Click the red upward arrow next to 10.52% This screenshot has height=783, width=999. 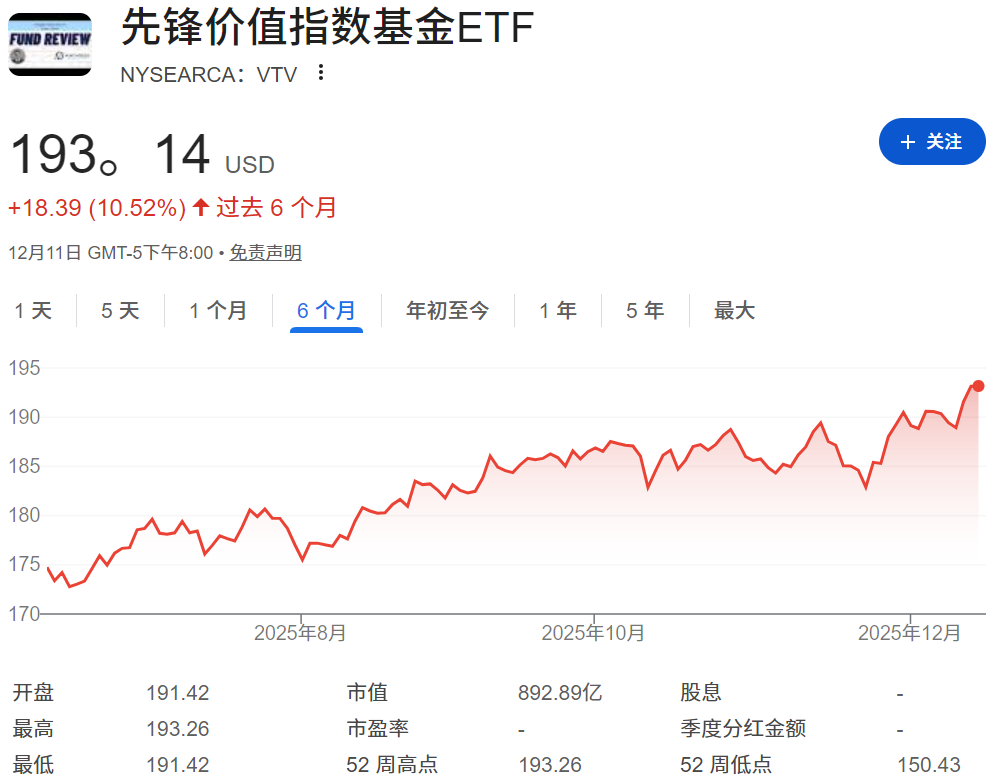point(199,207)
